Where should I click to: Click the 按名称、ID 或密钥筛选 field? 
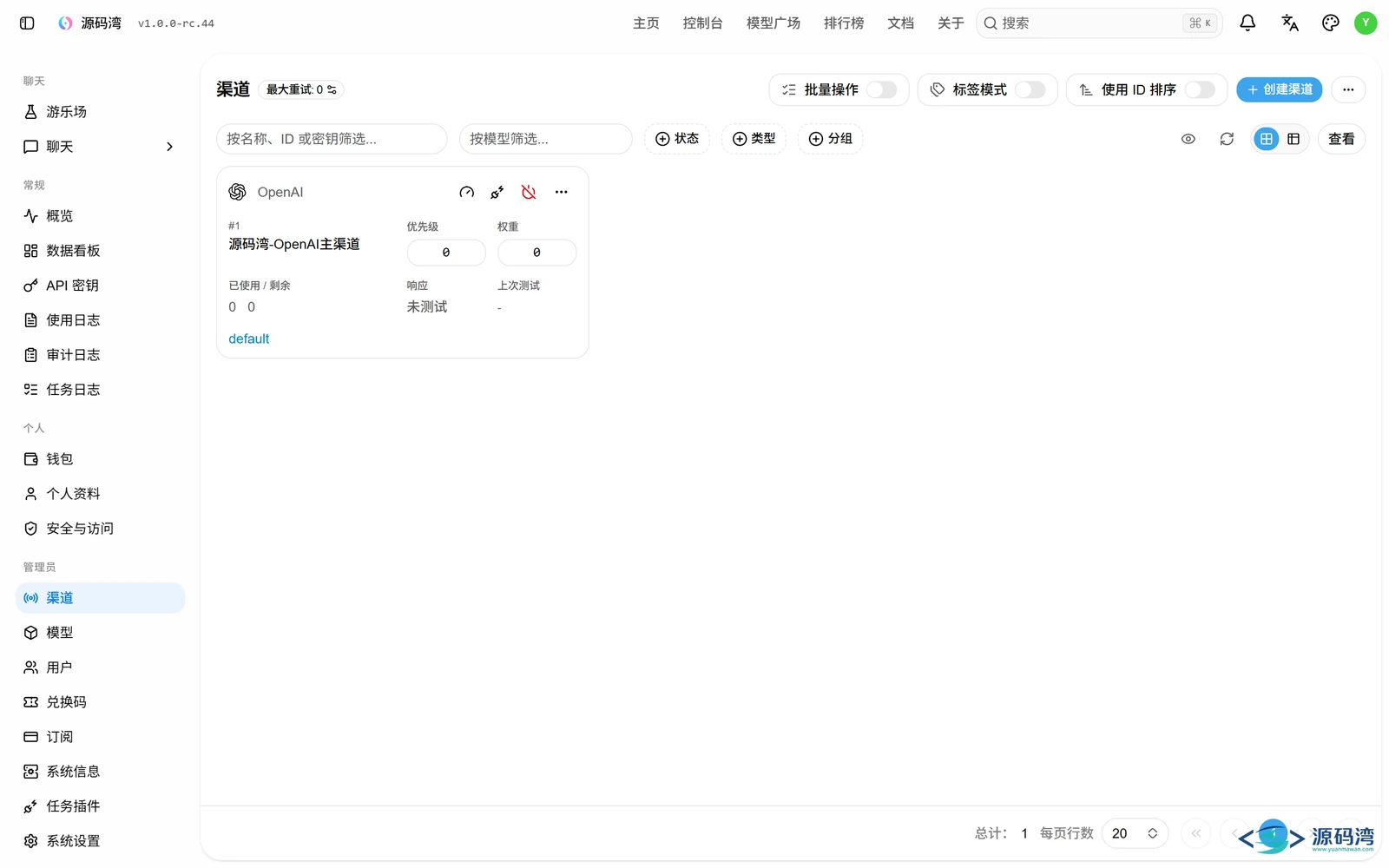pyautogui.click(x=332, y=139)
